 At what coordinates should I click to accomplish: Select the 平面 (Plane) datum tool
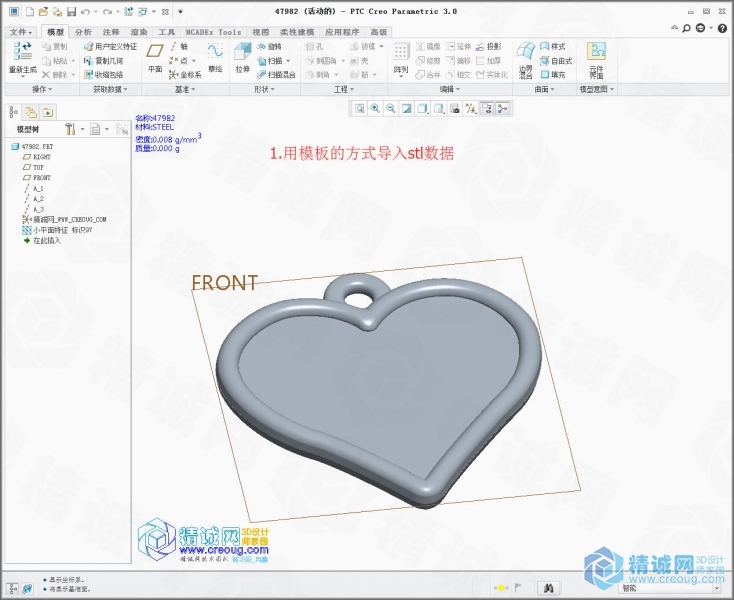(x=155, y=58)
